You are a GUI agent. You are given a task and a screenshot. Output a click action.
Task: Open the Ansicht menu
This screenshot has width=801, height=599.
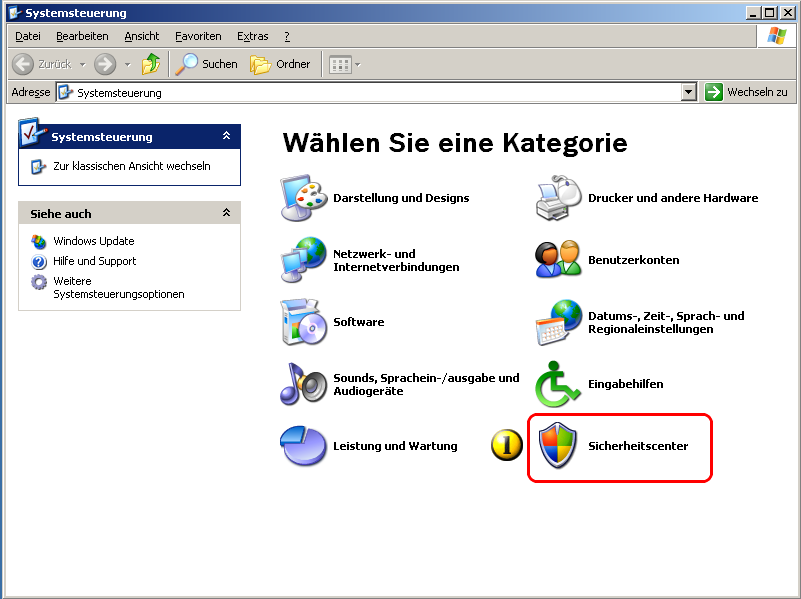142,36
